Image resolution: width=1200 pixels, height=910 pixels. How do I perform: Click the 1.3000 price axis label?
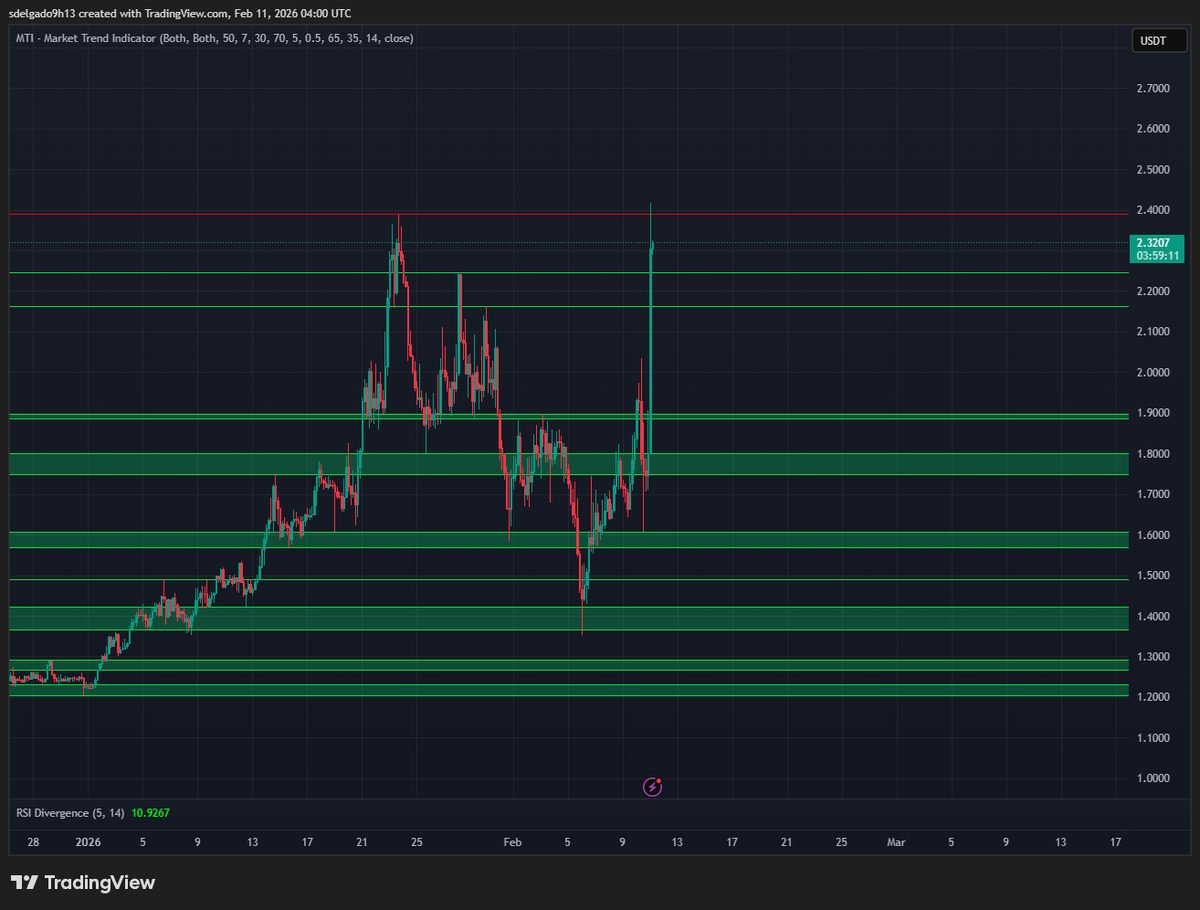[1153, 656]
